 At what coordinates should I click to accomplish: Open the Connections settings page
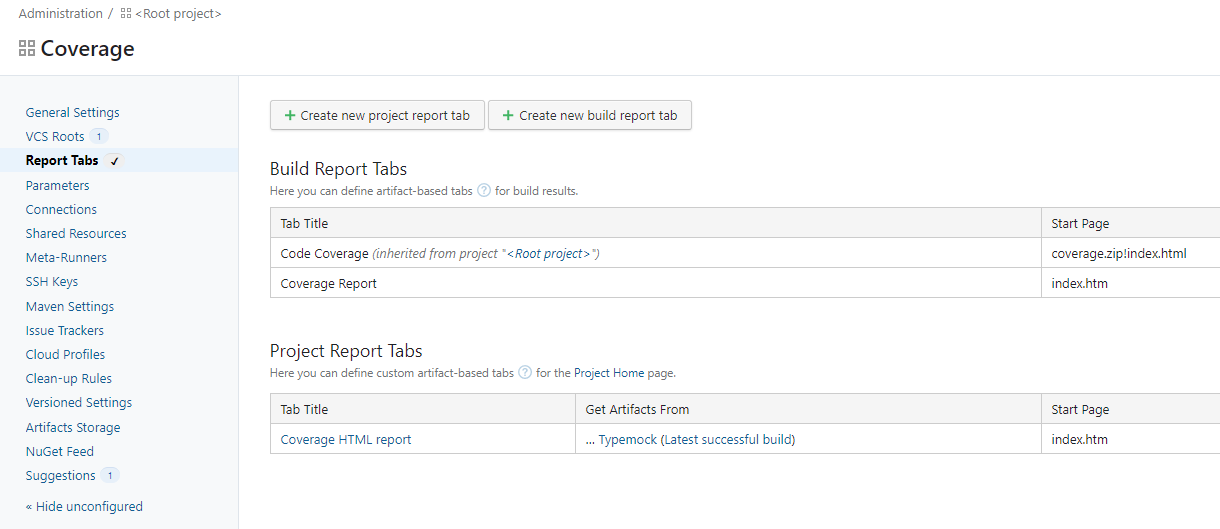pyautogui.click(x=61, y=209)
